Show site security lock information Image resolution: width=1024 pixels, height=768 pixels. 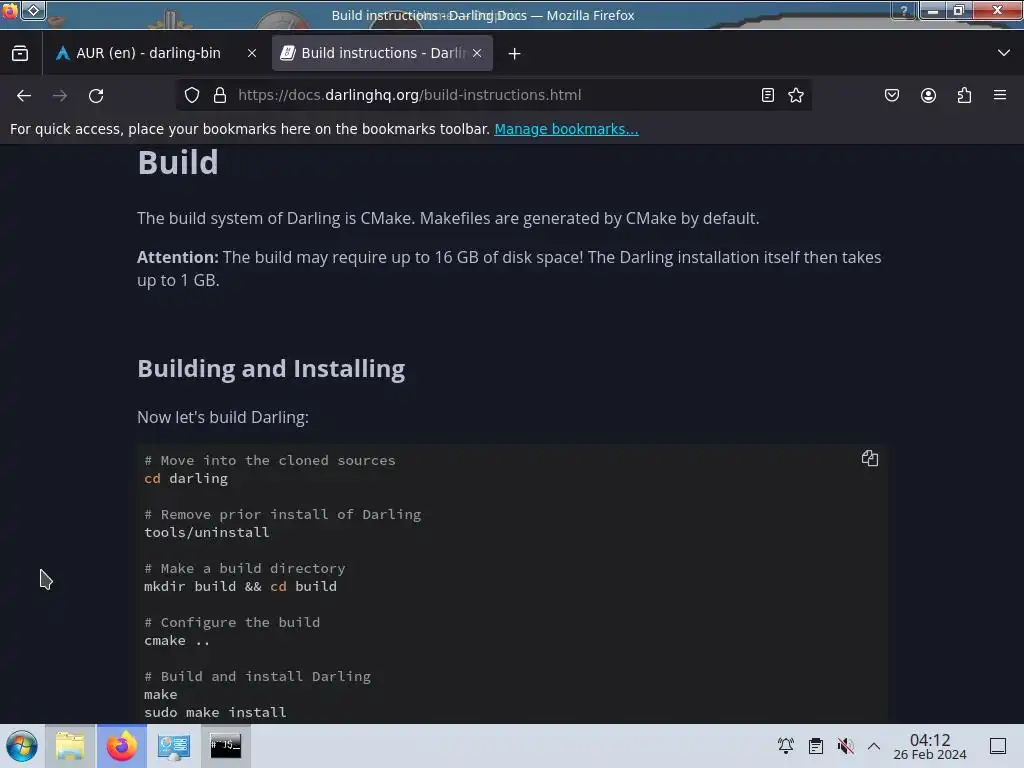[220, 95]
